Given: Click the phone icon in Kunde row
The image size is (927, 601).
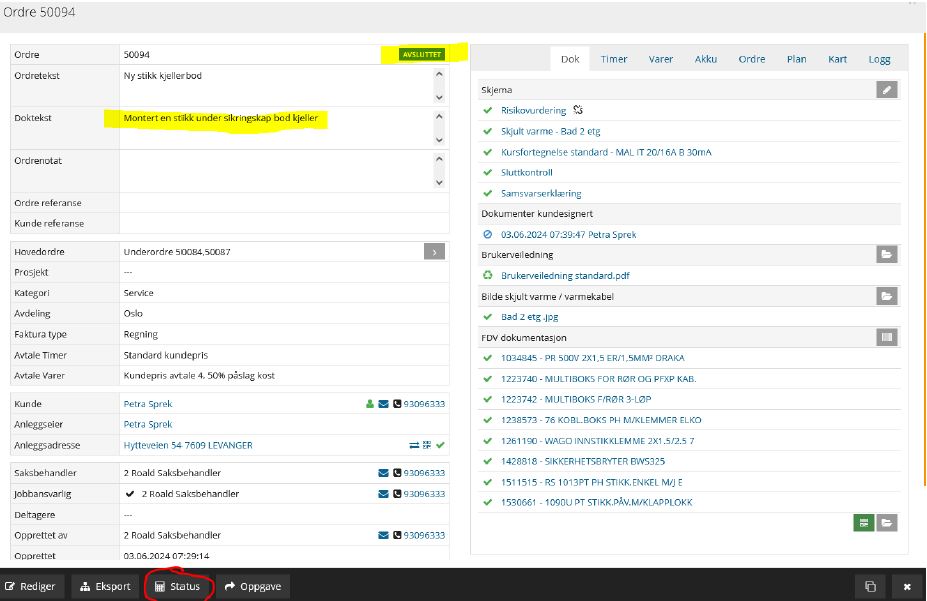Looking at the screenshot, I should coord(397,404).
